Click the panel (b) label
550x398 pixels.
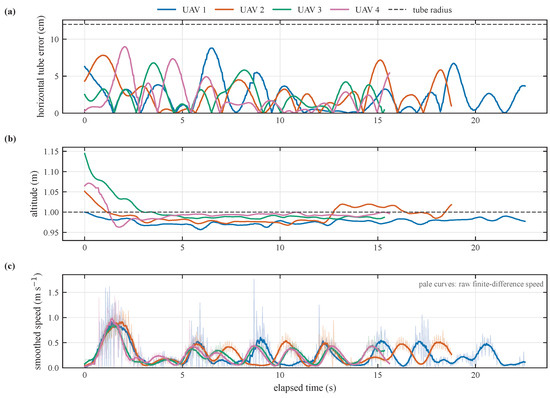pyautogui.click(x=10, y=139)
